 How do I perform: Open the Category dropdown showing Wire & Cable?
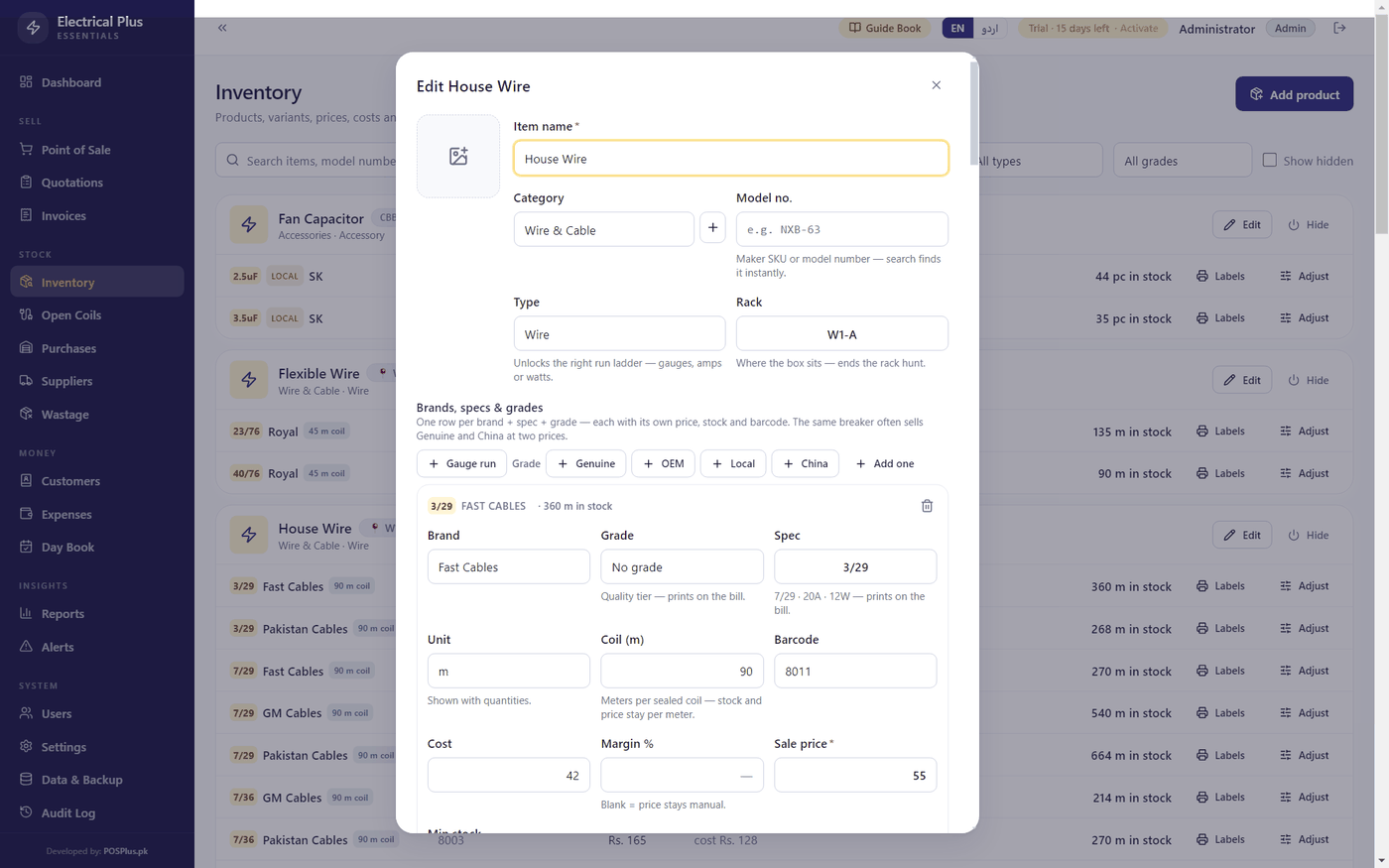coord(603,229)
